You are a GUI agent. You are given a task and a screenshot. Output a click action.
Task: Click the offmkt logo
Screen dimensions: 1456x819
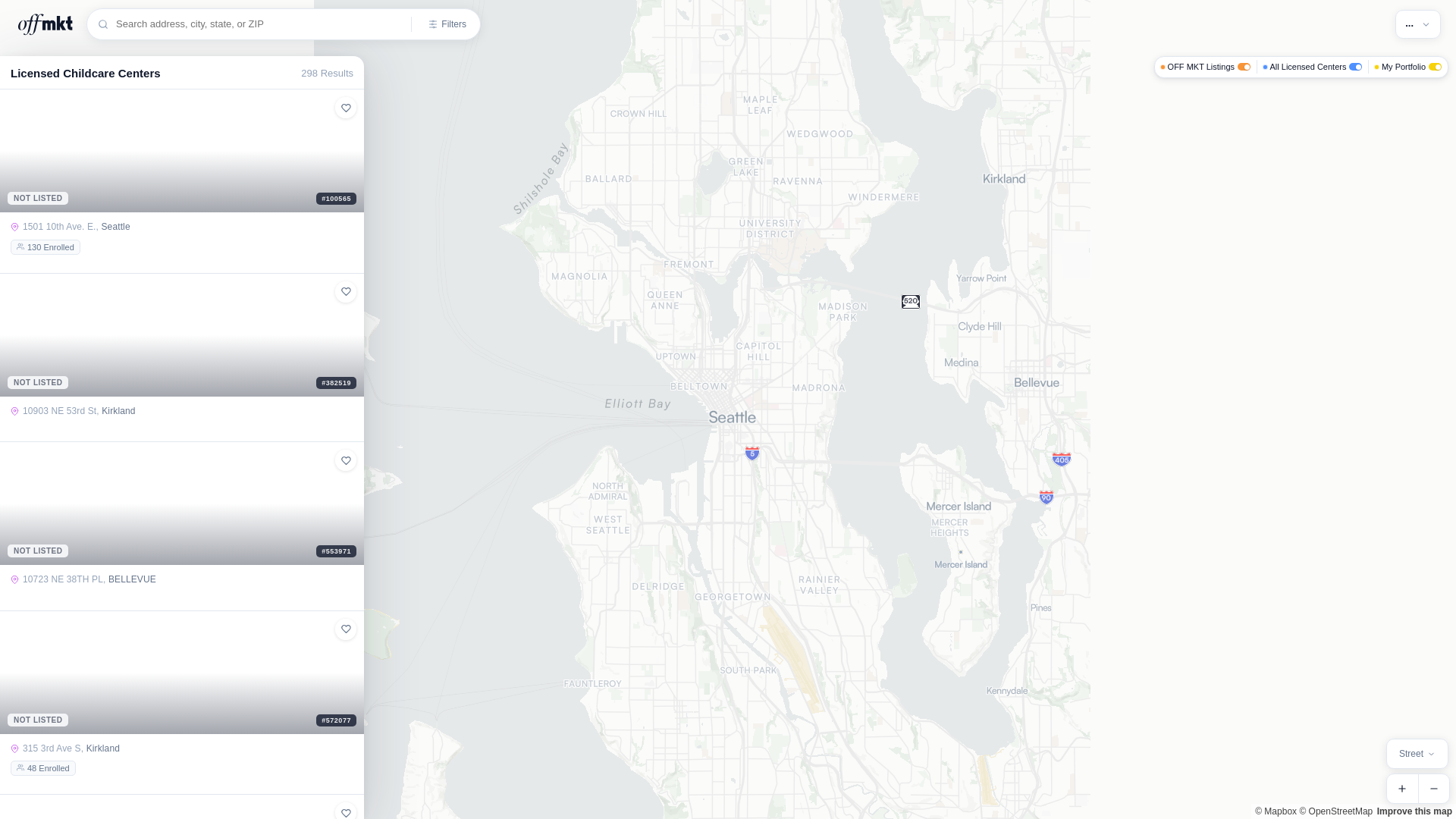pos(45,24)
